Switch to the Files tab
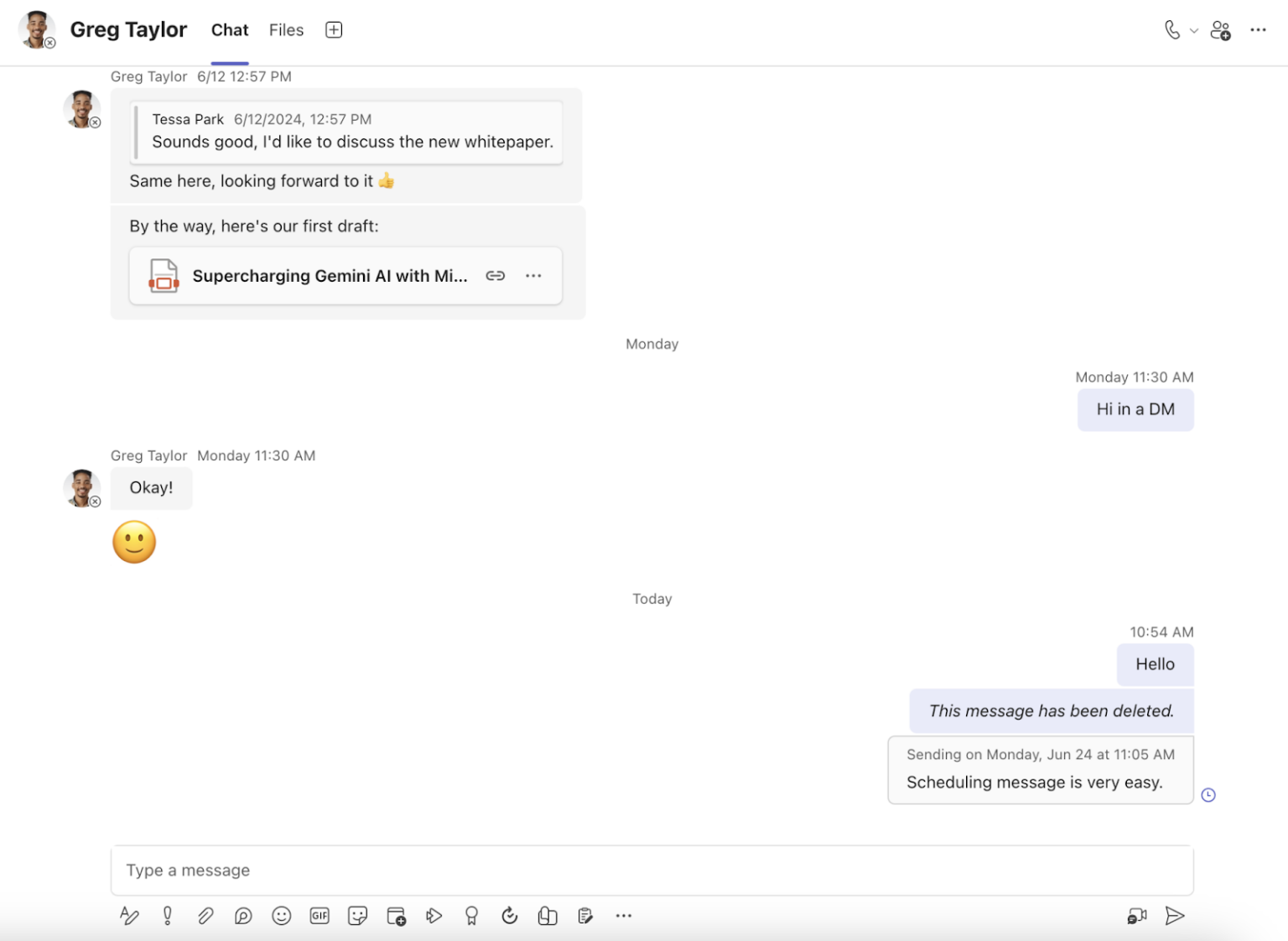Screen dimensions: 1288x941 (286, 29)
